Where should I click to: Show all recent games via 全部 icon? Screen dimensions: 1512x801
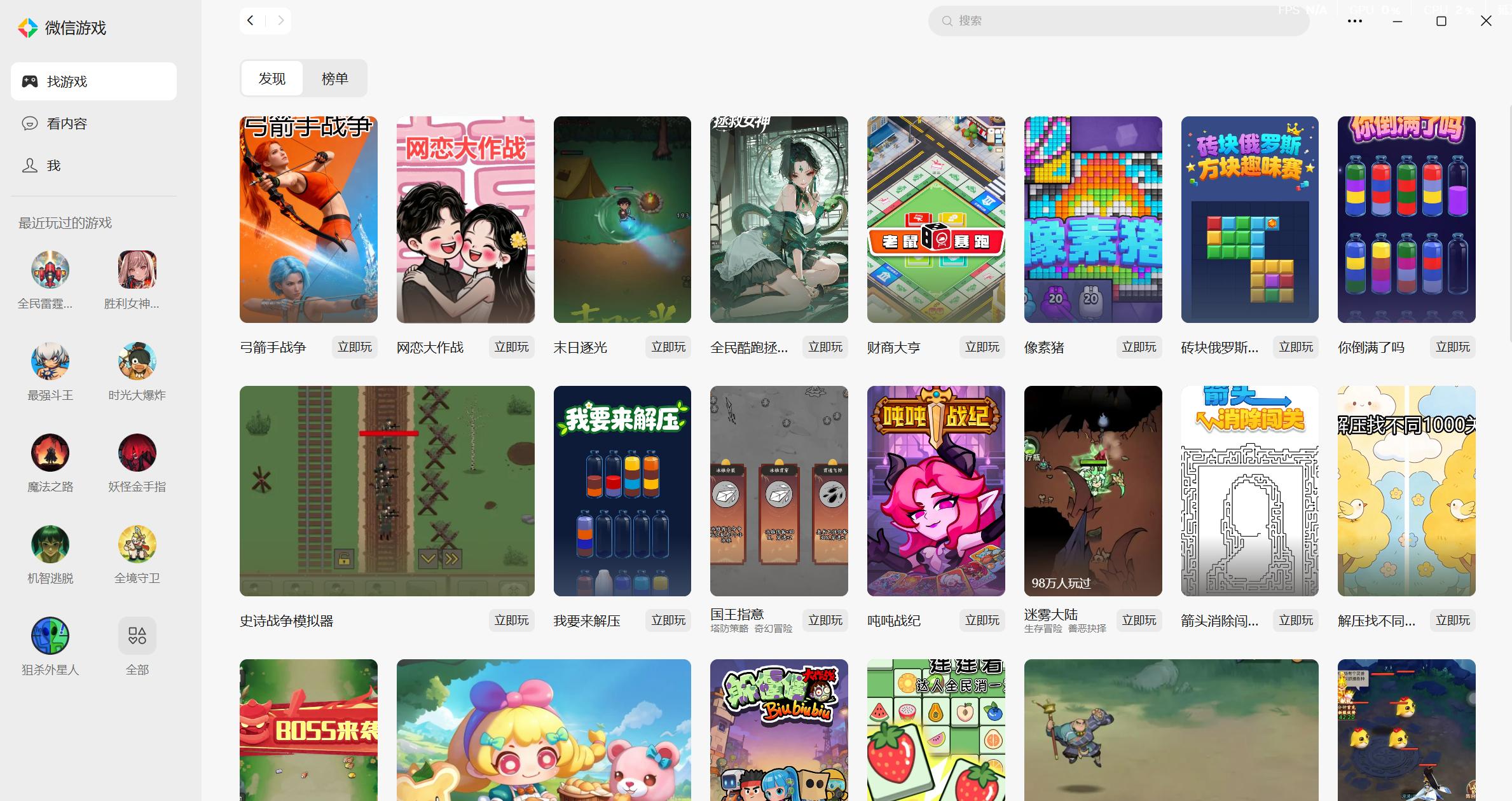137,636
